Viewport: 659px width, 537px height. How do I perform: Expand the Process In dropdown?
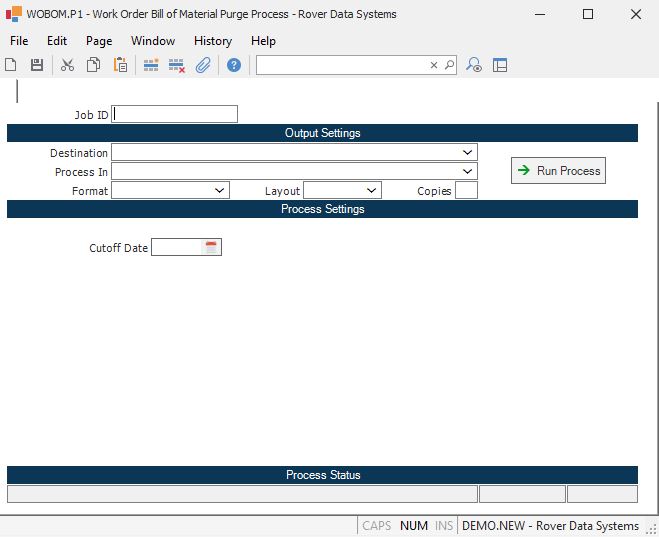click(x=468, y=171)
